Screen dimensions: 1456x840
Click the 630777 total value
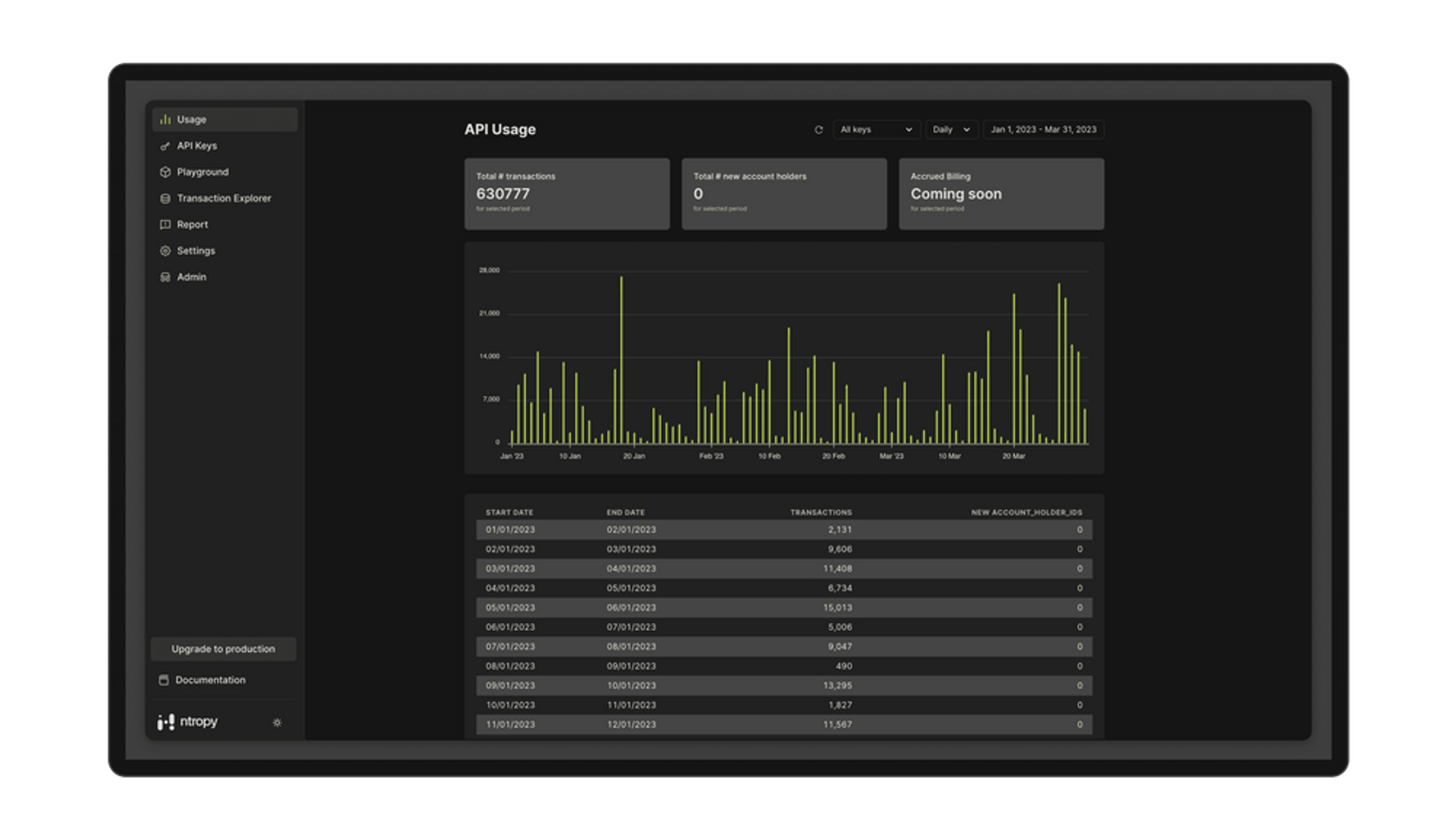[x=503, y=194]
